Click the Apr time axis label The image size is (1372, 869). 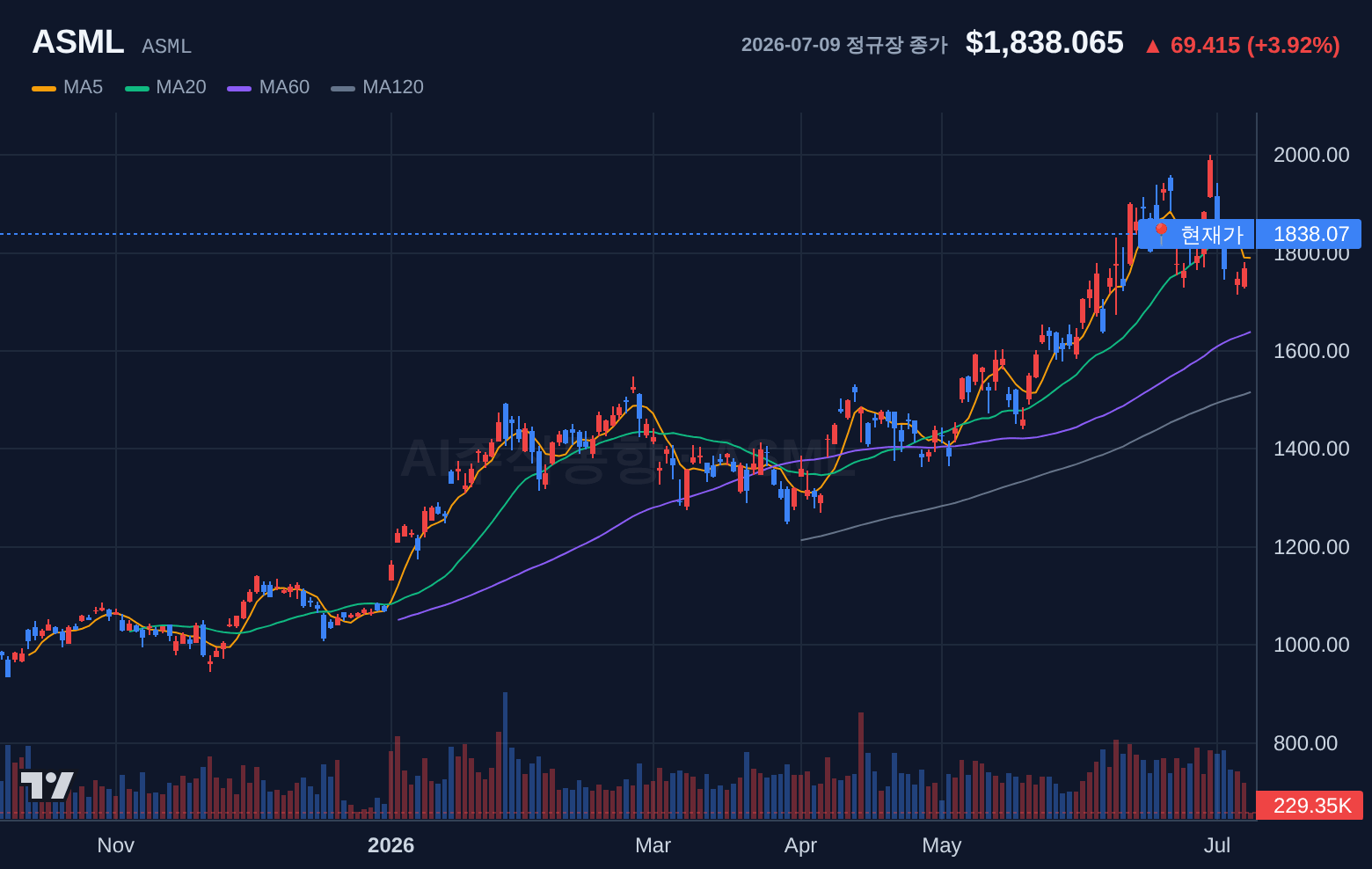tap(801, 845)
